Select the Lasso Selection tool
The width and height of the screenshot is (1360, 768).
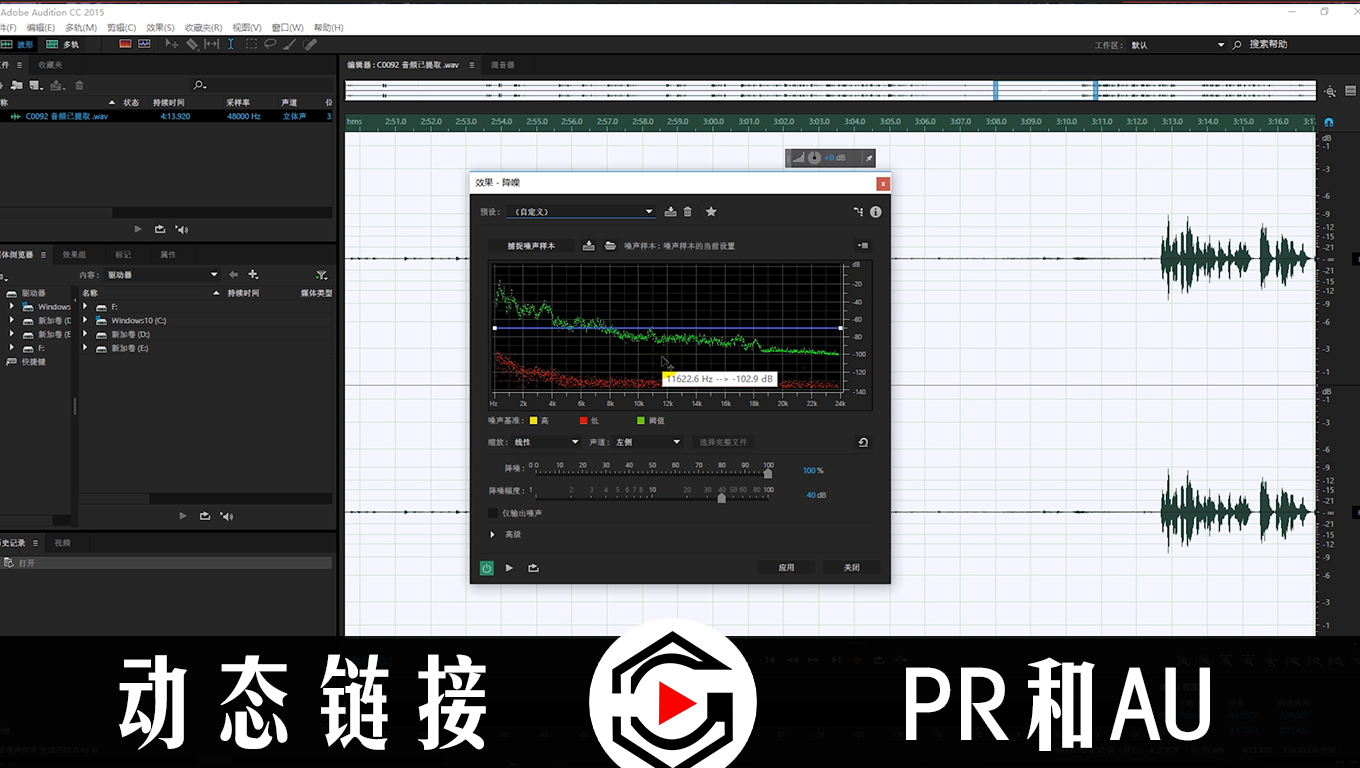tap(270, 44)
